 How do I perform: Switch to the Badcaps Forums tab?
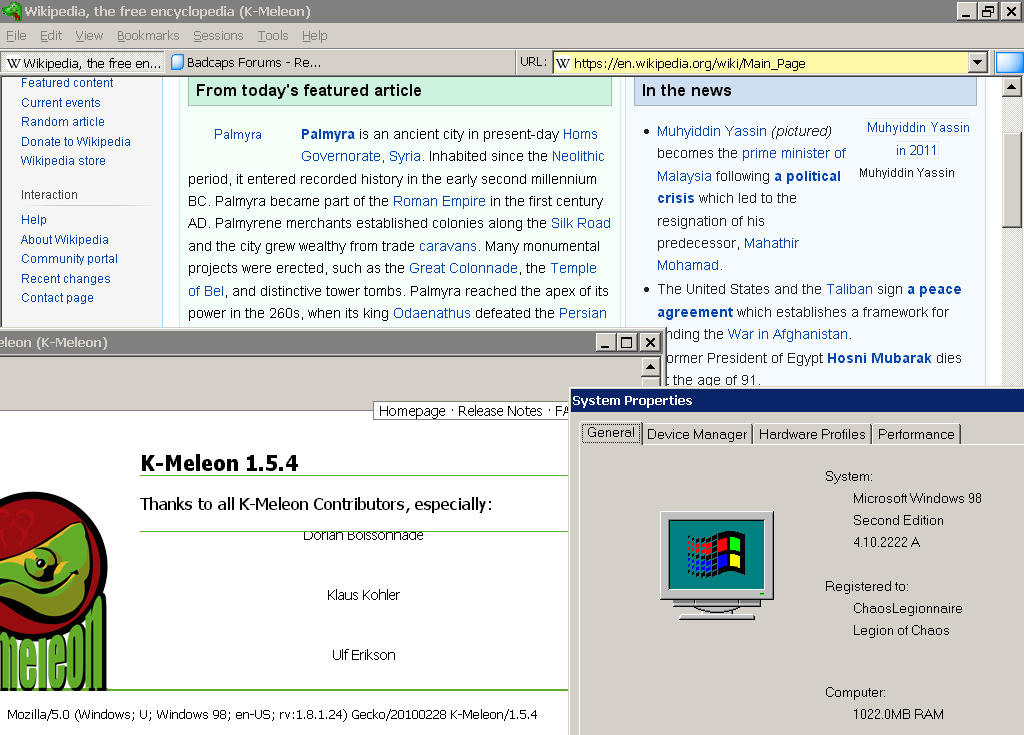pyautogui.click(x=246, y=63)
